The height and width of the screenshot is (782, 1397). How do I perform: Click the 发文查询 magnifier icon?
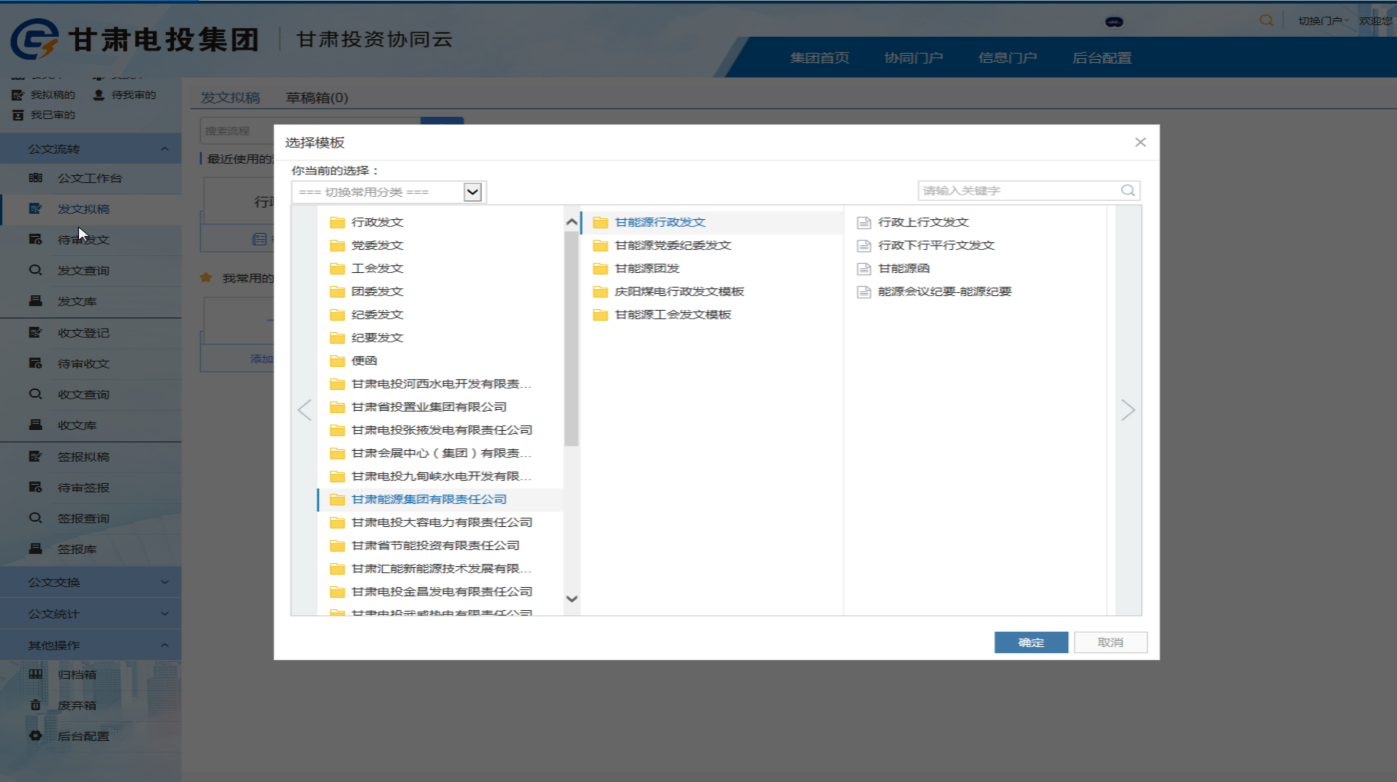(x=36, y=270)
